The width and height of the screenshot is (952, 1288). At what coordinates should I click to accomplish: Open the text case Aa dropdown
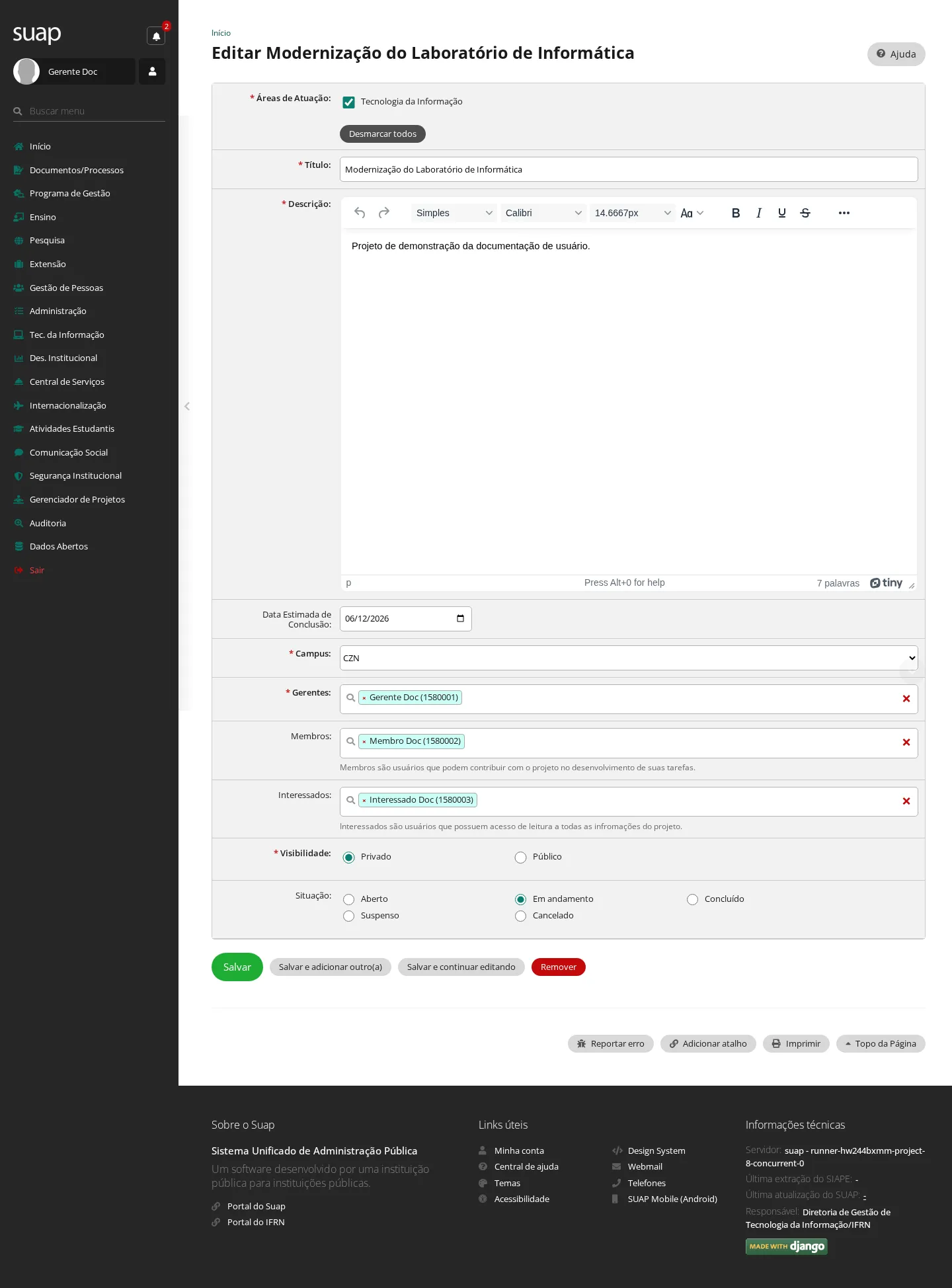[692, 213]
